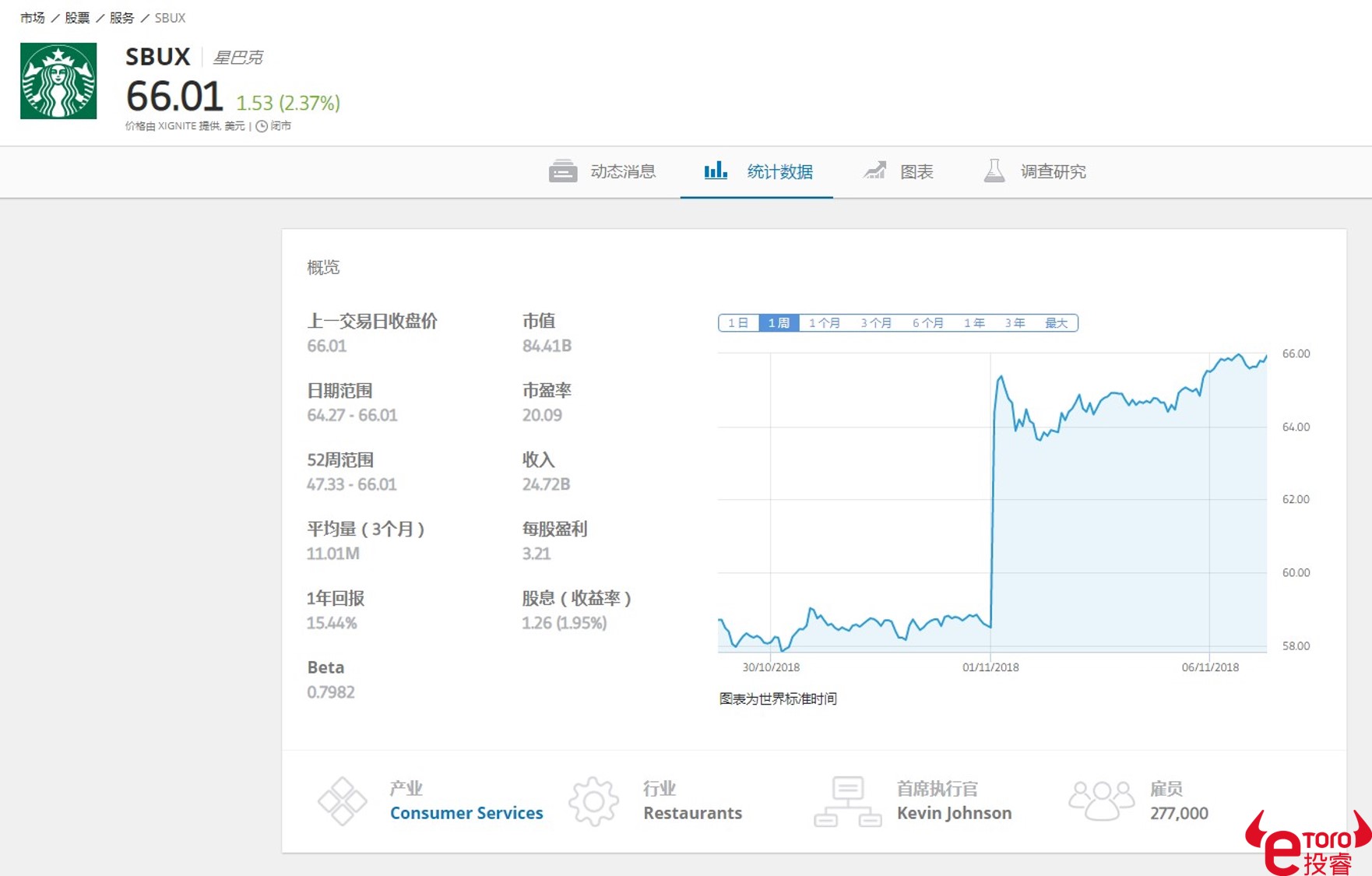Screen dimensions: 1372x876
Task: Click the SBUX ticker heading
Action: click(158, 57)
